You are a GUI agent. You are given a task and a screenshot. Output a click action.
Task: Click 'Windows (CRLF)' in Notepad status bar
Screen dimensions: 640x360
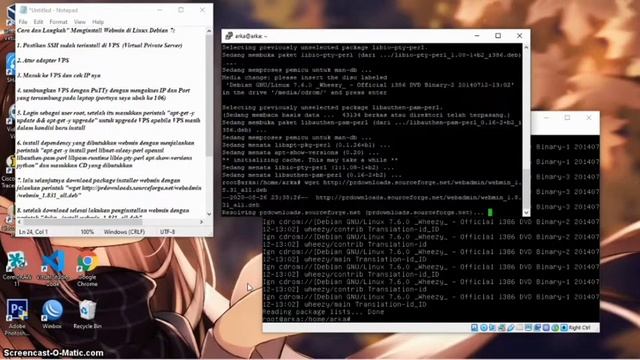(124, 232)
